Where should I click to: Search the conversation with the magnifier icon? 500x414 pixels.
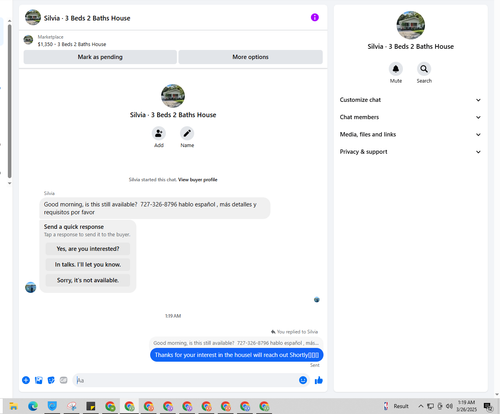[424, 69]
